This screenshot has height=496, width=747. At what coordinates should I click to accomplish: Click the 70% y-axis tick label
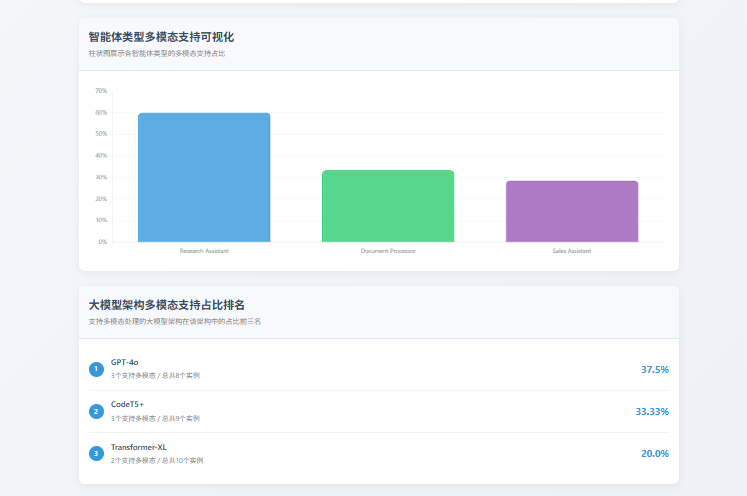[x=101, y=91]
